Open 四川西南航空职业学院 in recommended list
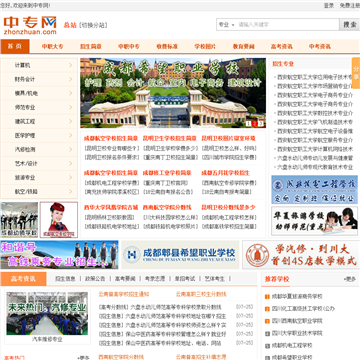Image resolution: width=360 pixels, height=360 pixels. pos(297,321)
